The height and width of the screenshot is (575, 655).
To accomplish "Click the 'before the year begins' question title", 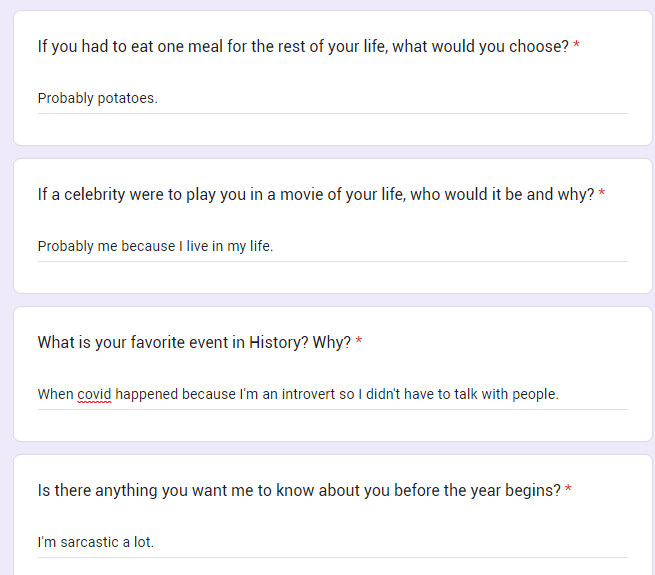I will coord(299,490).
